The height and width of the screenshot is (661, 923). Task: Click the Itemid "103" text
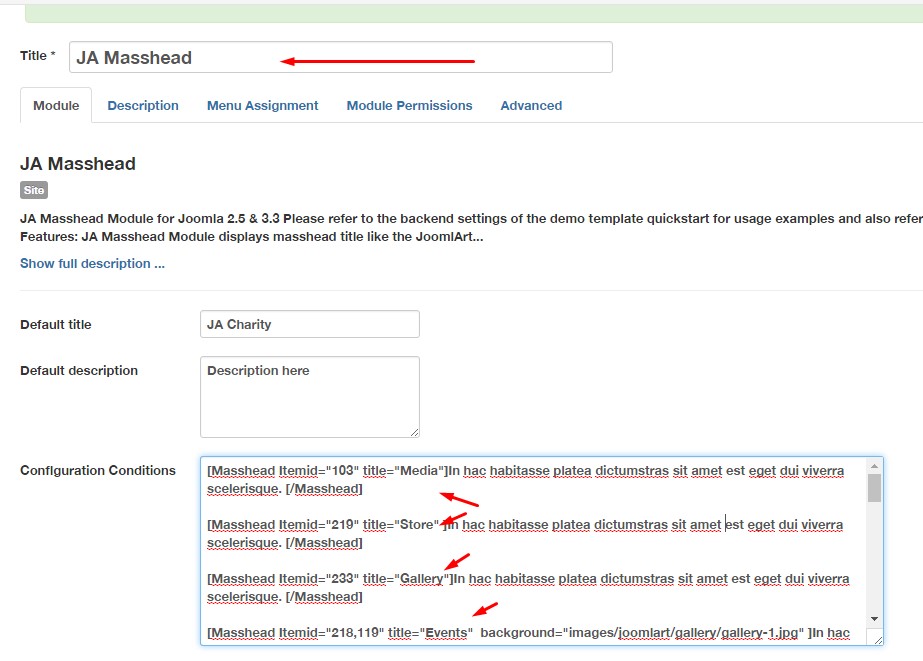coord(342,471)
